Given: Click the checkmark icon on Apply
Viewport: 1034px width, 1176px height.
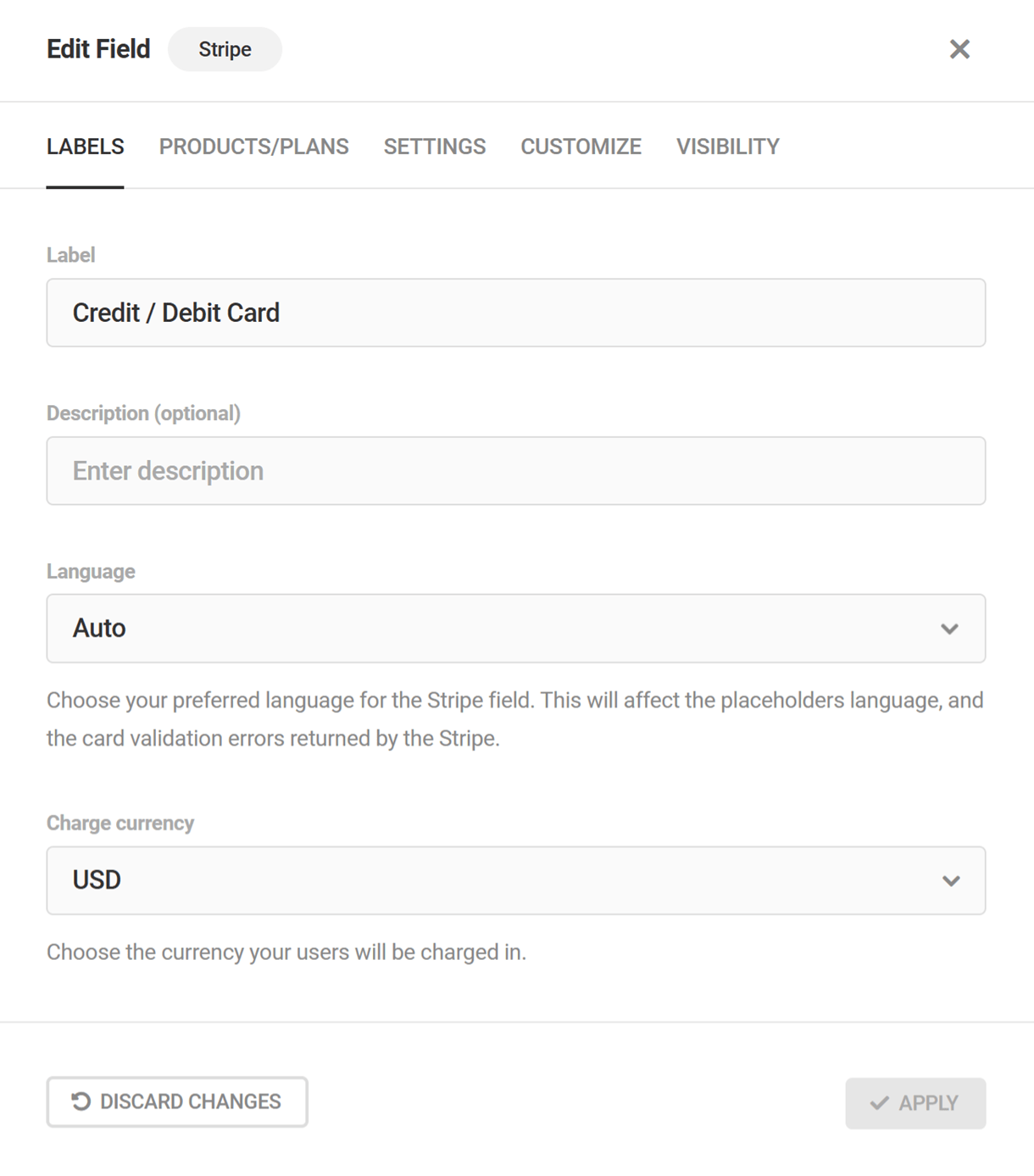Looking at the screenshot, I should coord(880,1103).
